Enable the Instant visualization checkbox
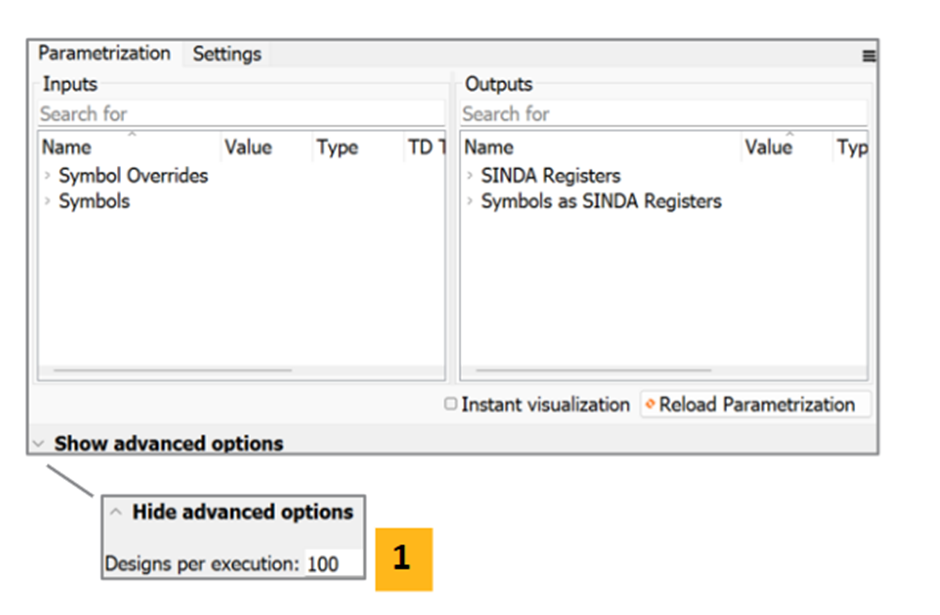Viewport: 940px width, 615px height. (x=451, y=405)
